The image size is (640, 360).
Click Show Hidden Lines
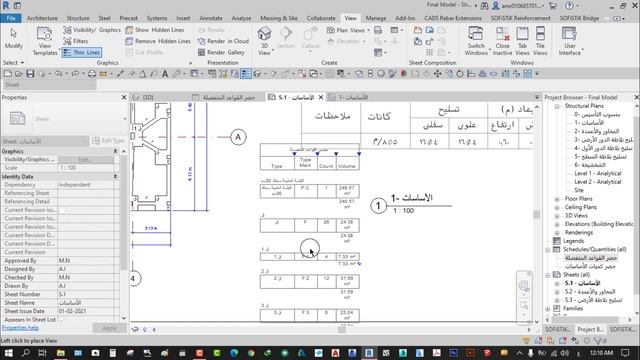coord(155,30)
